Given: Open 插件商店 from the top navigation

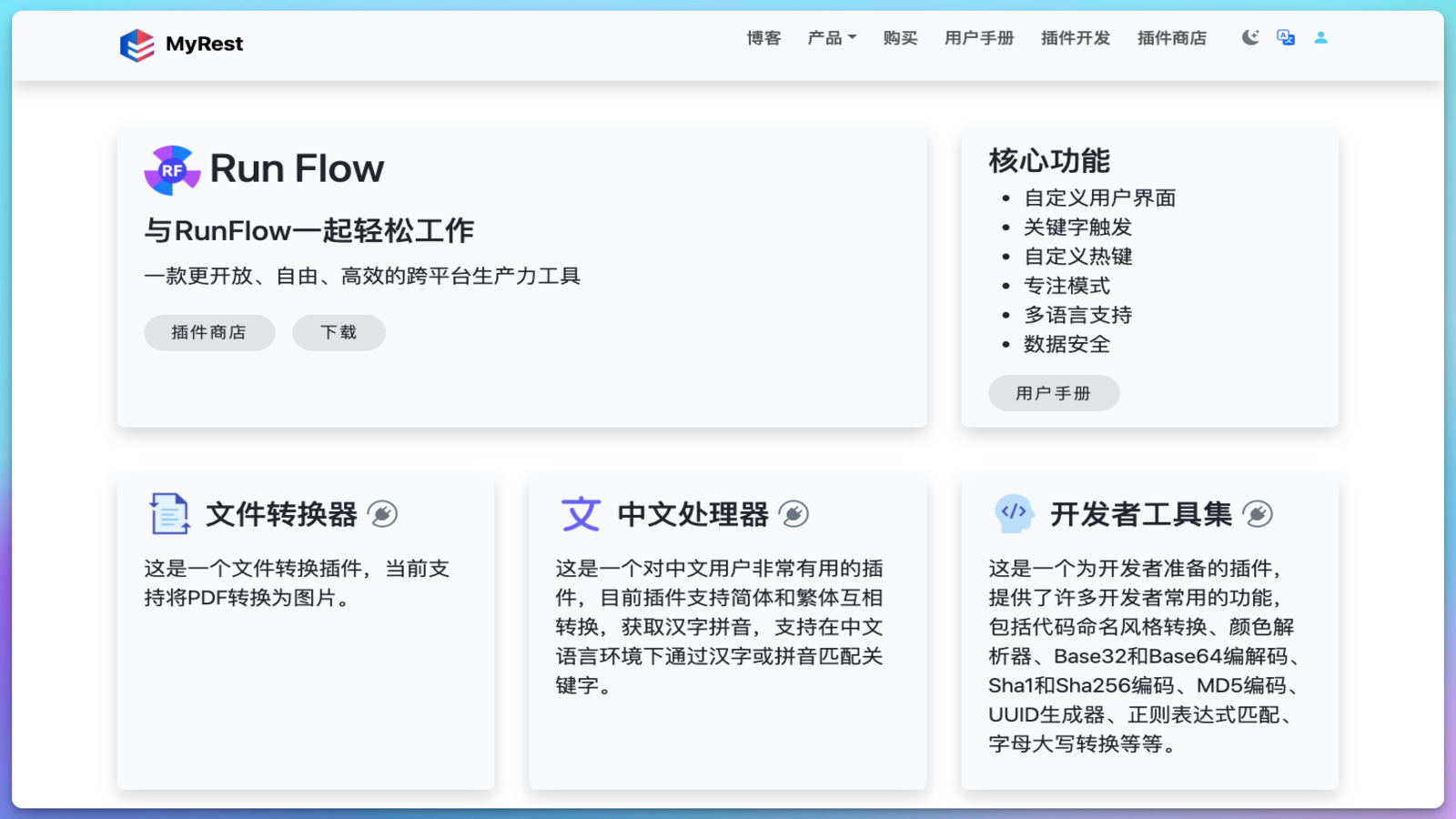Looking at the screenshot, I should pos(1171,37).
